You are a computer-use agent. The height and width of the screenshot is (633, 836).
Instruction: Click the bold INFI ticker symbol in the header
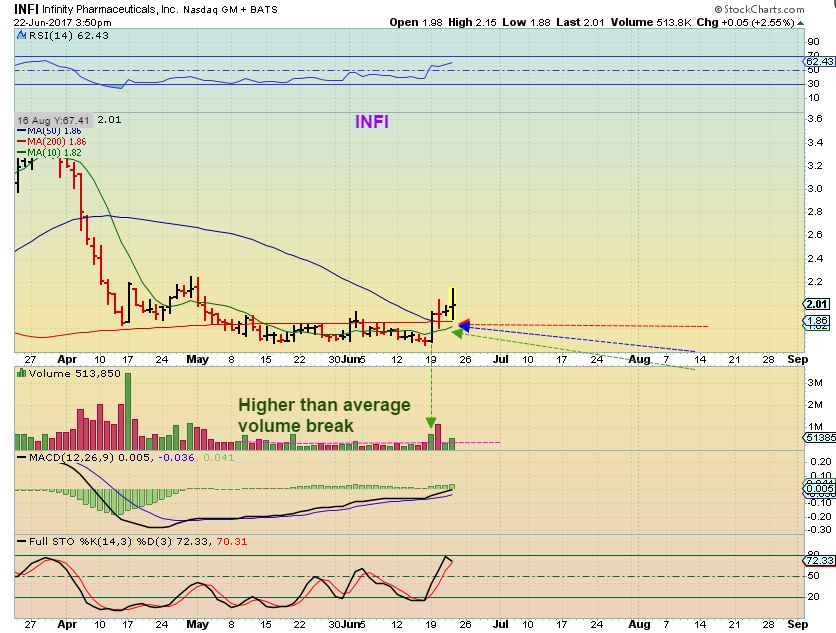coord(26,9)
